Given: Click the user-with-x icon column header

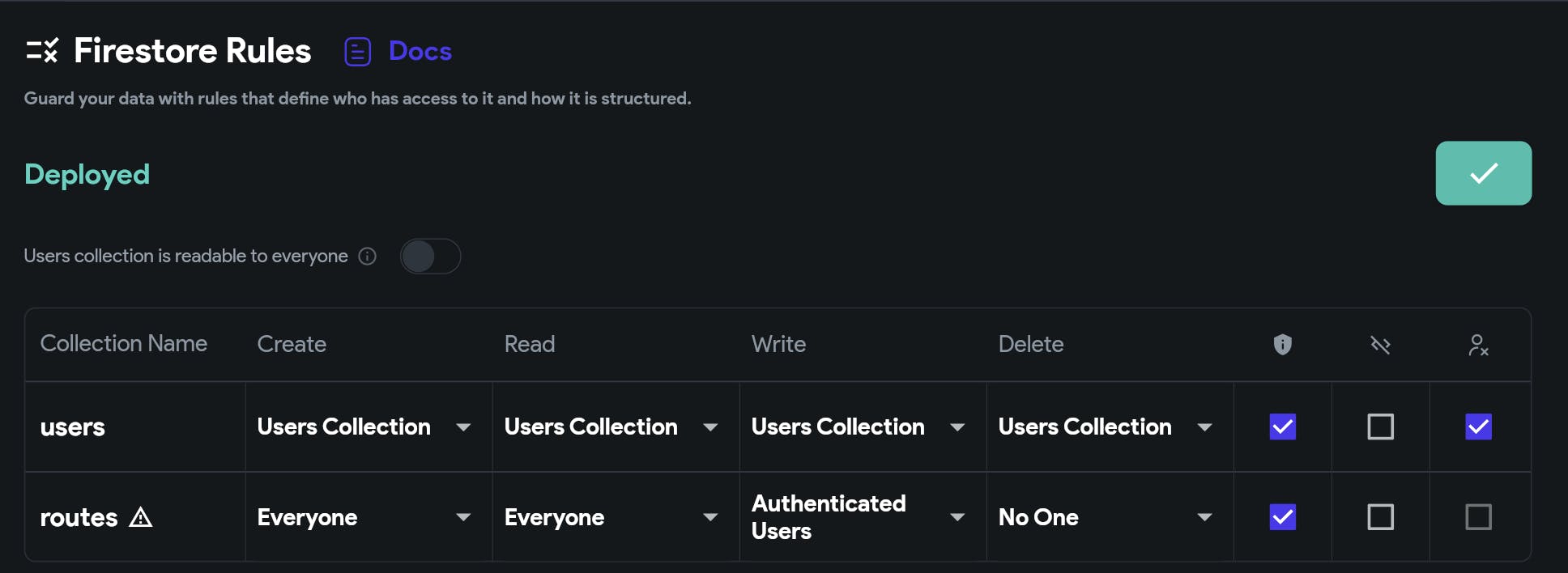Looking at the screenshot, I should pos(1478,346).
